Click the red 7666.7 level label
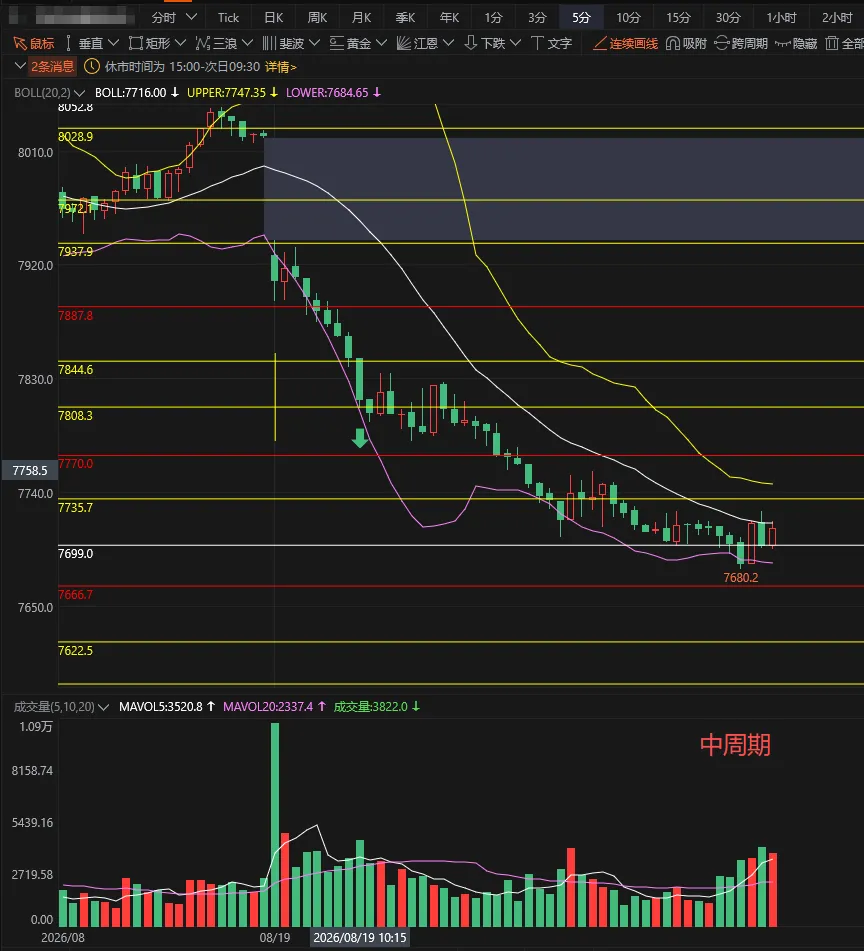The image size is (864, 951). pos(75,594)
